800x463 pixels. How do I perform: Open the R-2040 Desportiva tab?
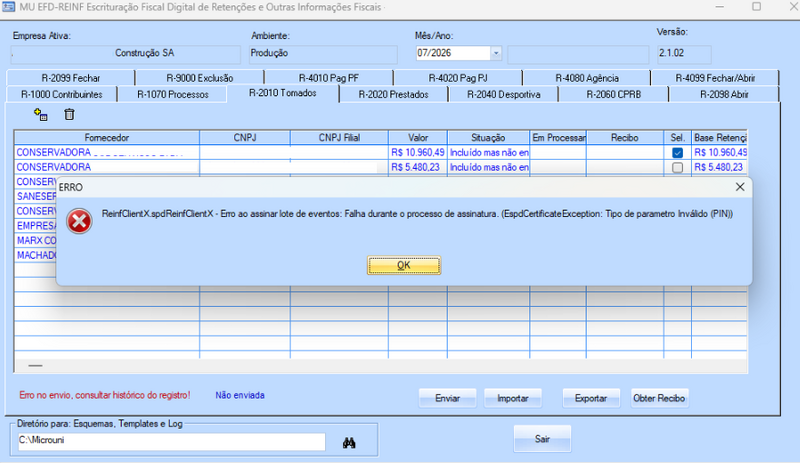pyautogui.click(x=504, y=94)
